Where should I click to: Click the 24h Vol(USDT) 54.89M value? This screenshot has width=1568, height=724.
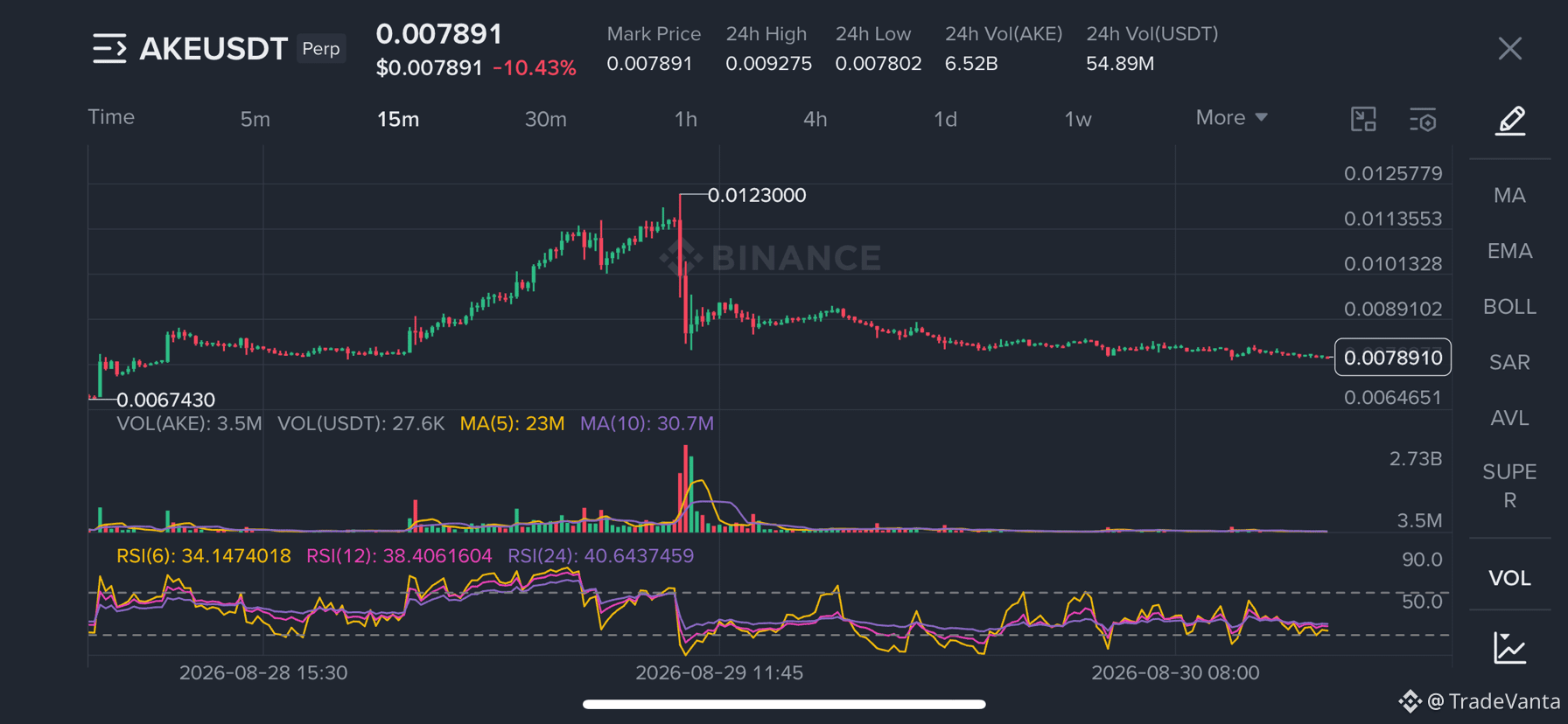pyautogui.click(x=1120, y=64)
